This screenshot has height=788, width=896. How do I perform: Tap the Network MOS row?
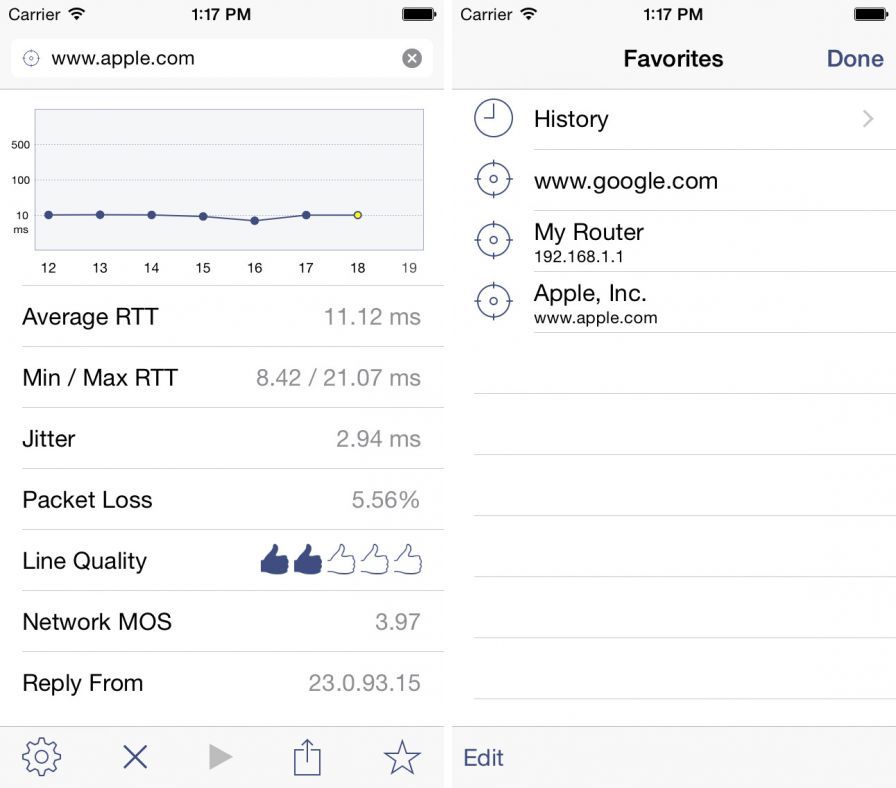[x=222, y=622]
